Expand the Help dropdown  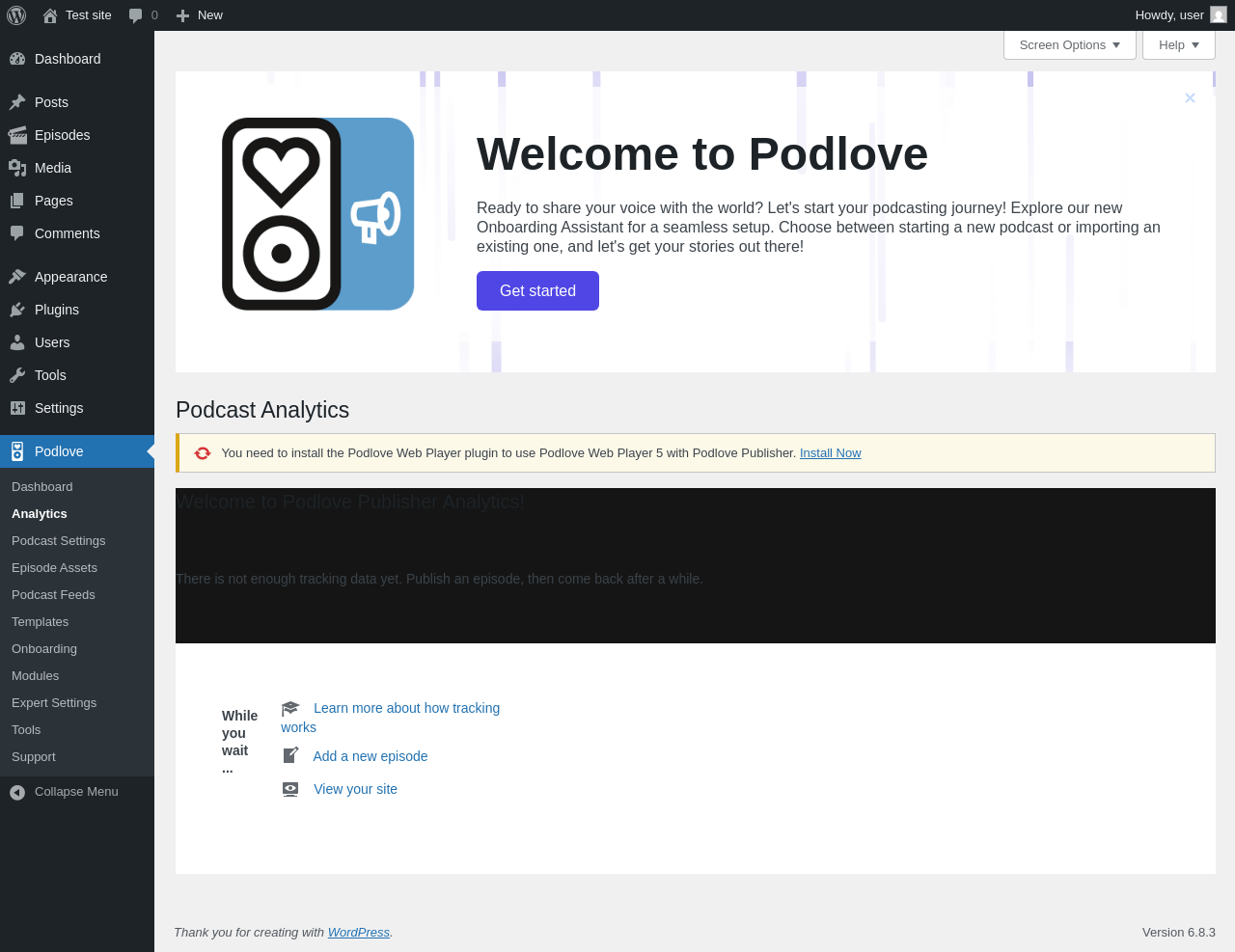[x=1179, y=44]
